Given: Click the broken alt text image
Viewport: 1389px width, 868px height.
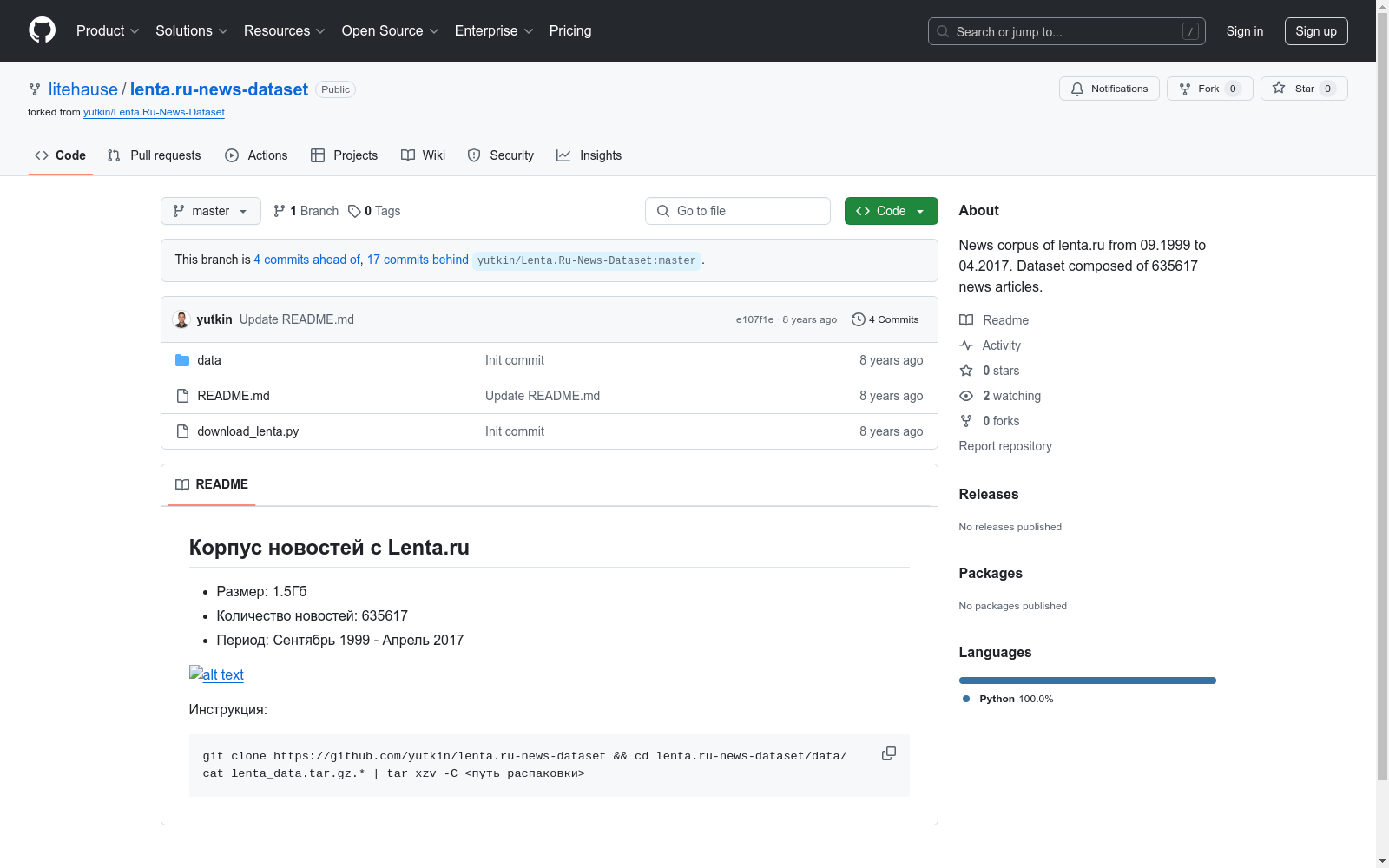Looking at the screenshot, I should click(x=216, y=674).
